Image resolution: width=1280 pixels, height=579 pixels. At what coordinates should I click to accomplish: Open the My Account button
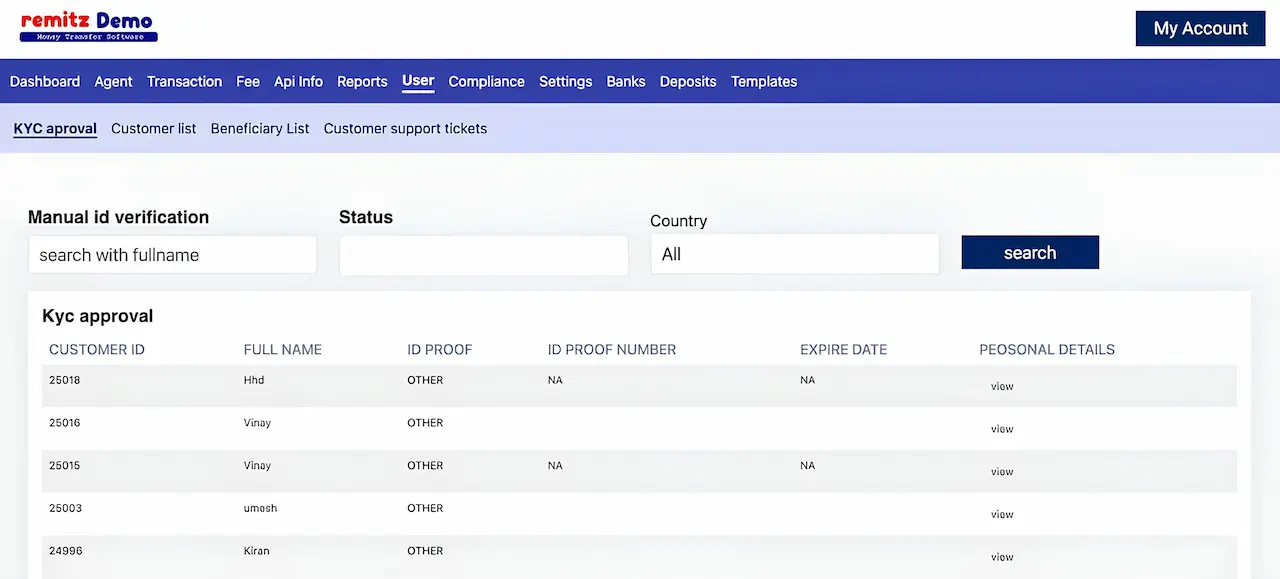(1200, 28)
